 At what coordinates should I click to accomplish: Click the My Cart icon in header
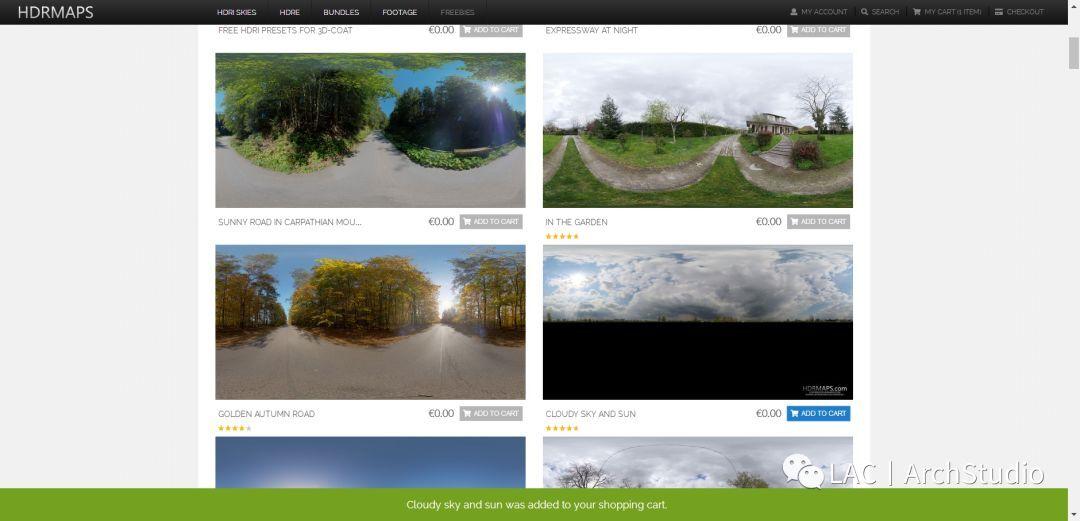917,12
